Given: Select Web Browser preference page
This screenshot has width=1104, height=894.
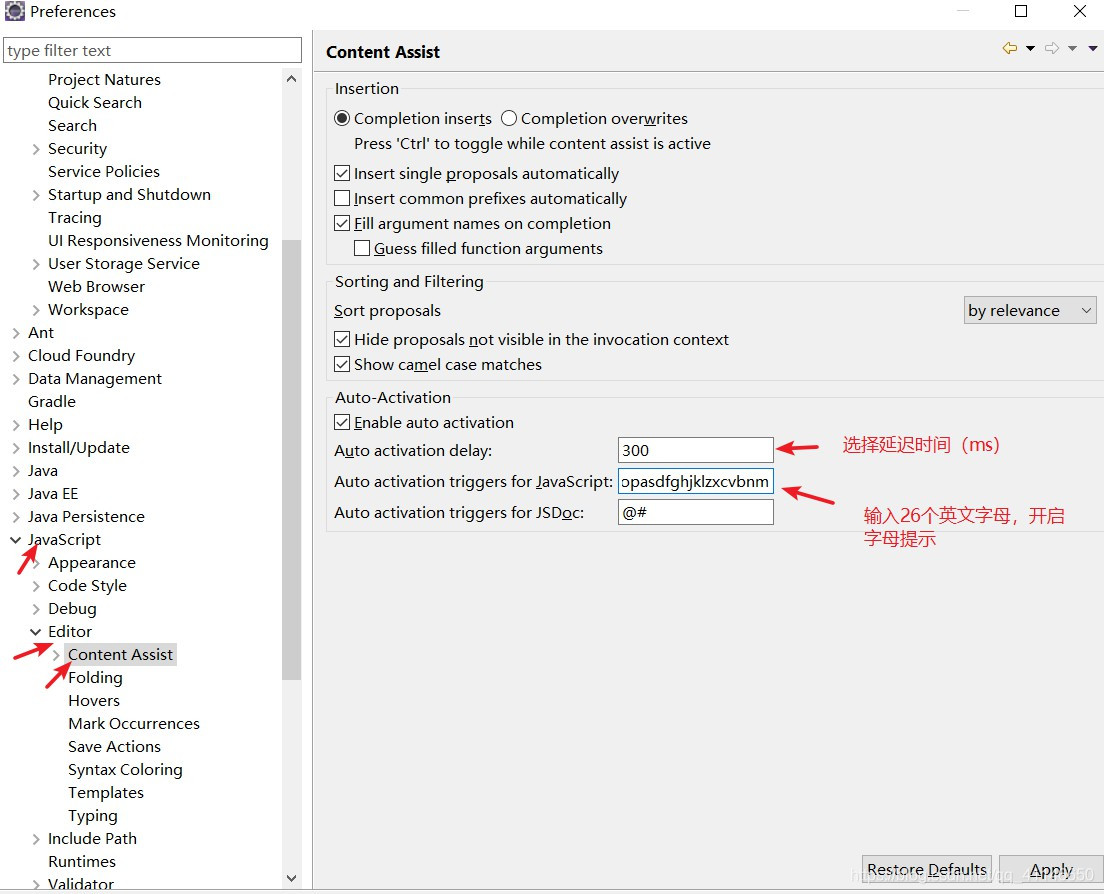Looking at the screenshot, I should pos(96,287).
